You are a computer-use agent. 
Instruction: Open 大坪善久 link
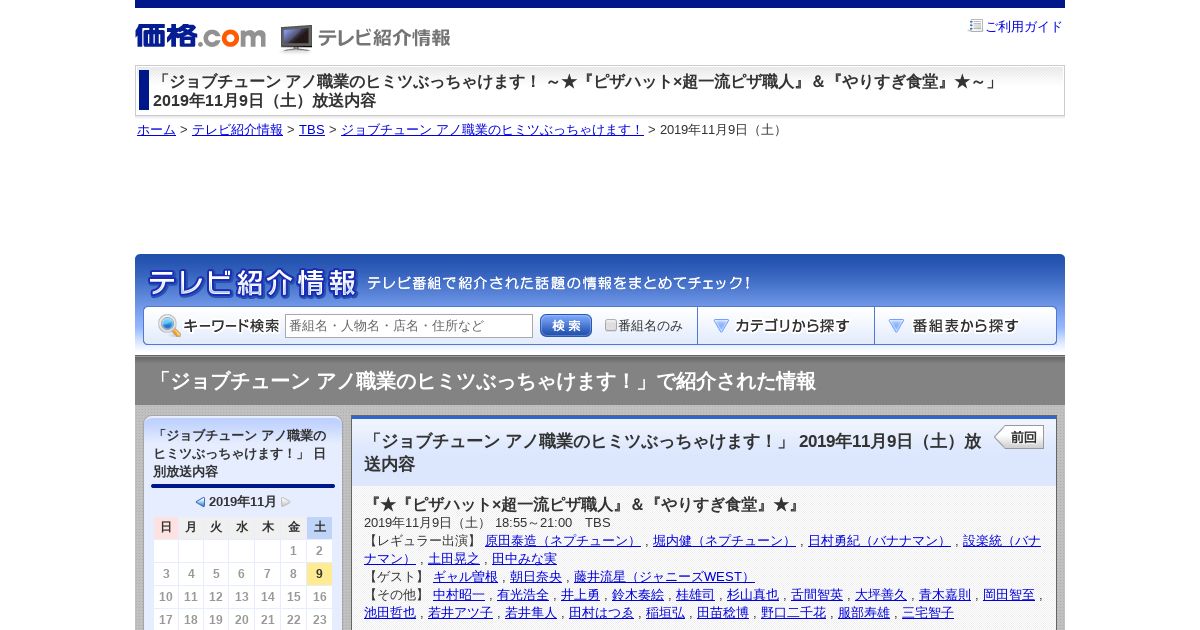coord(881,595)
